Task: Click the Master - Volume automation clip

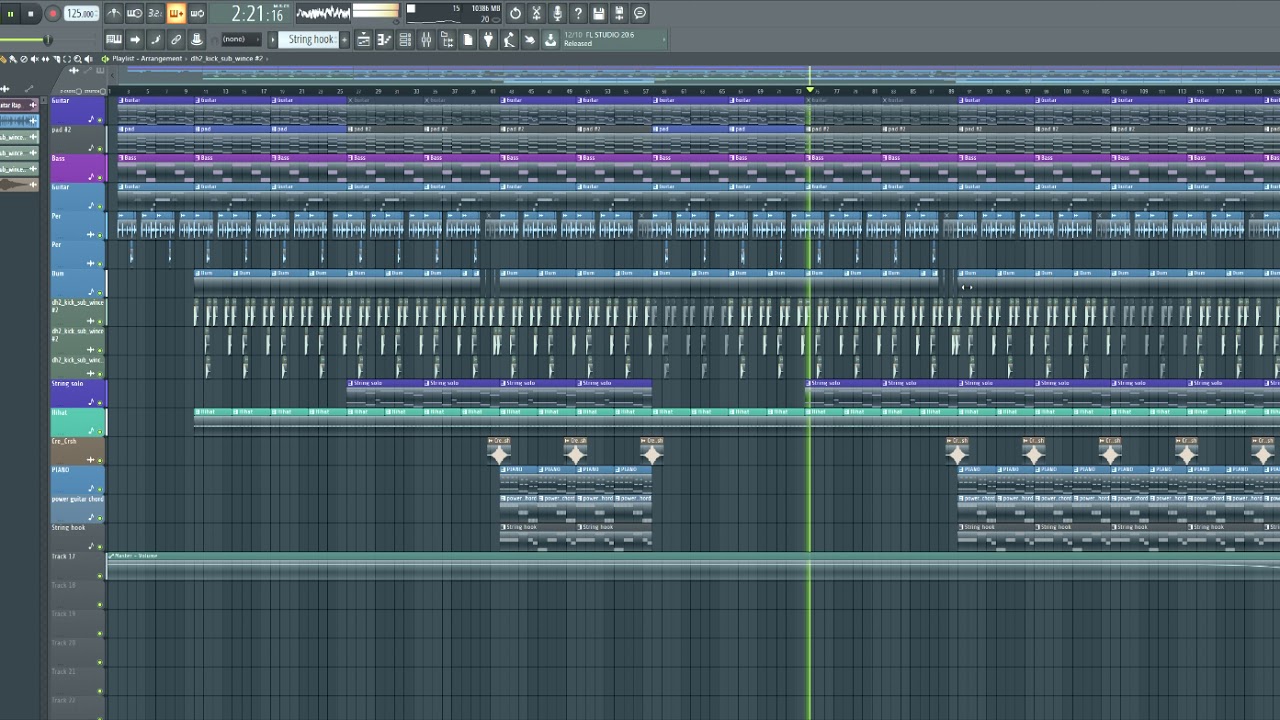Action: pyautogui.click(x=693, y=566)
